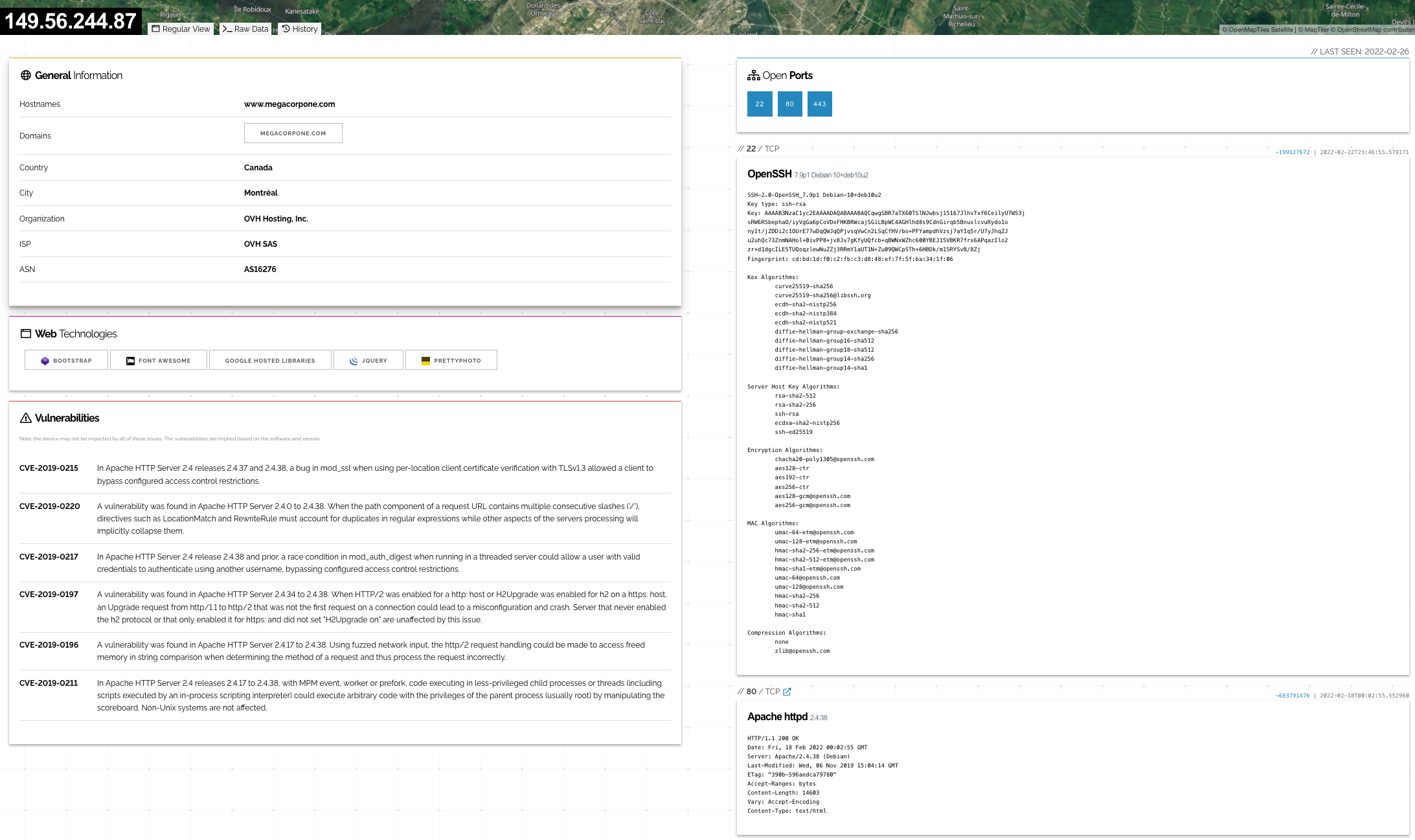Open hash link -683791476 for port 80
Image resolution: width=1415 pixels, height=840 pixels.
pos(1292,696)
